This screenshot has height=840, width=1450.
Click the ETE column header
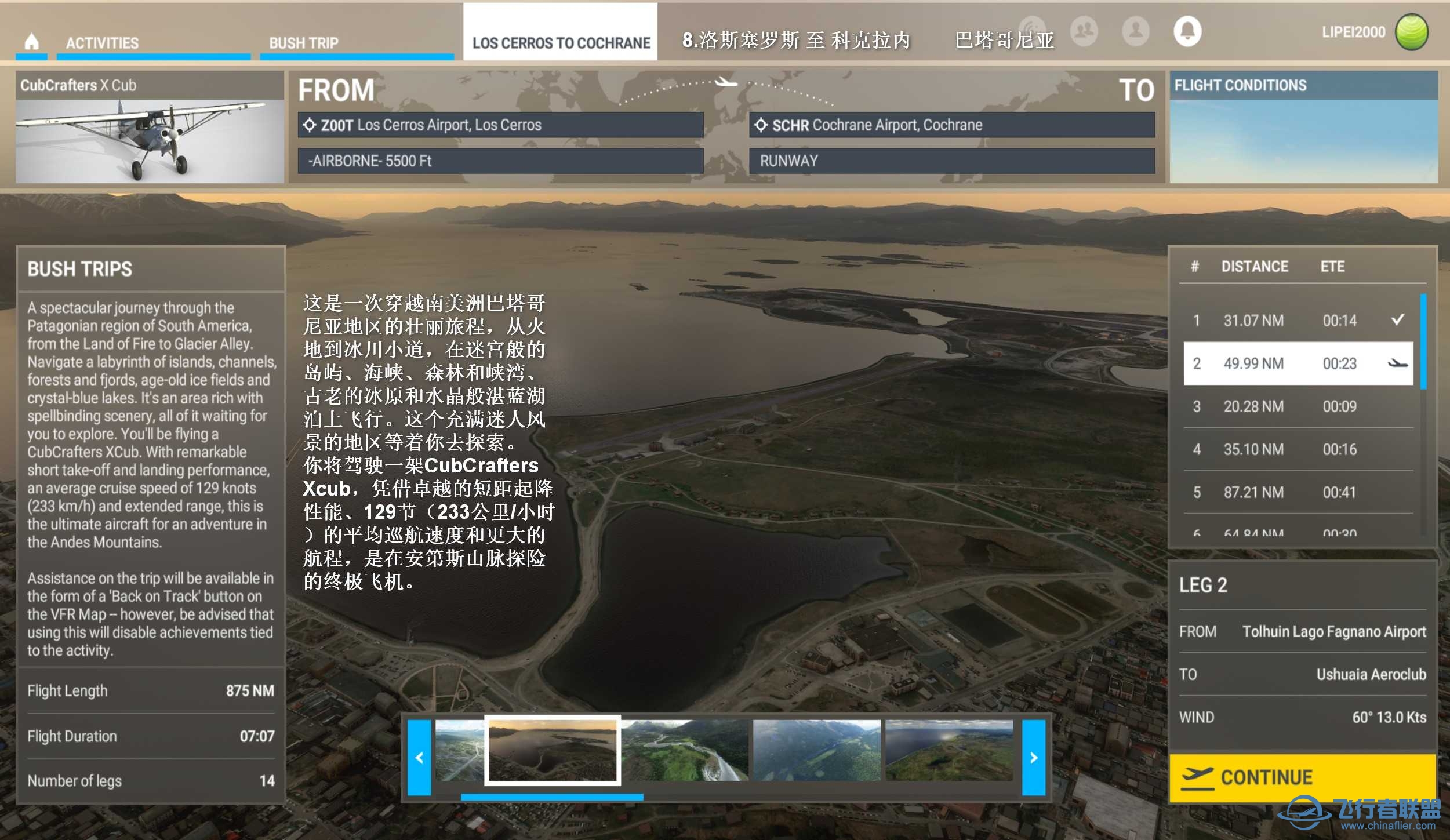click(1332, 266)
